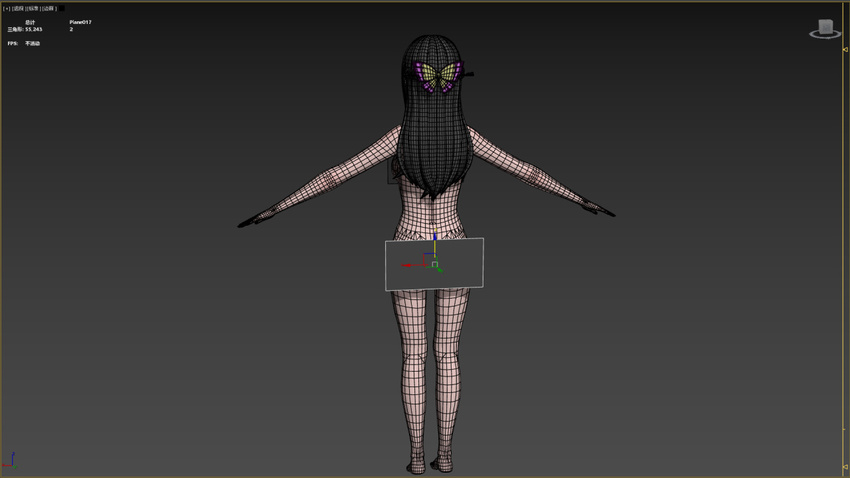Click the Plane017 statistics label

click(x=80, y=21)
